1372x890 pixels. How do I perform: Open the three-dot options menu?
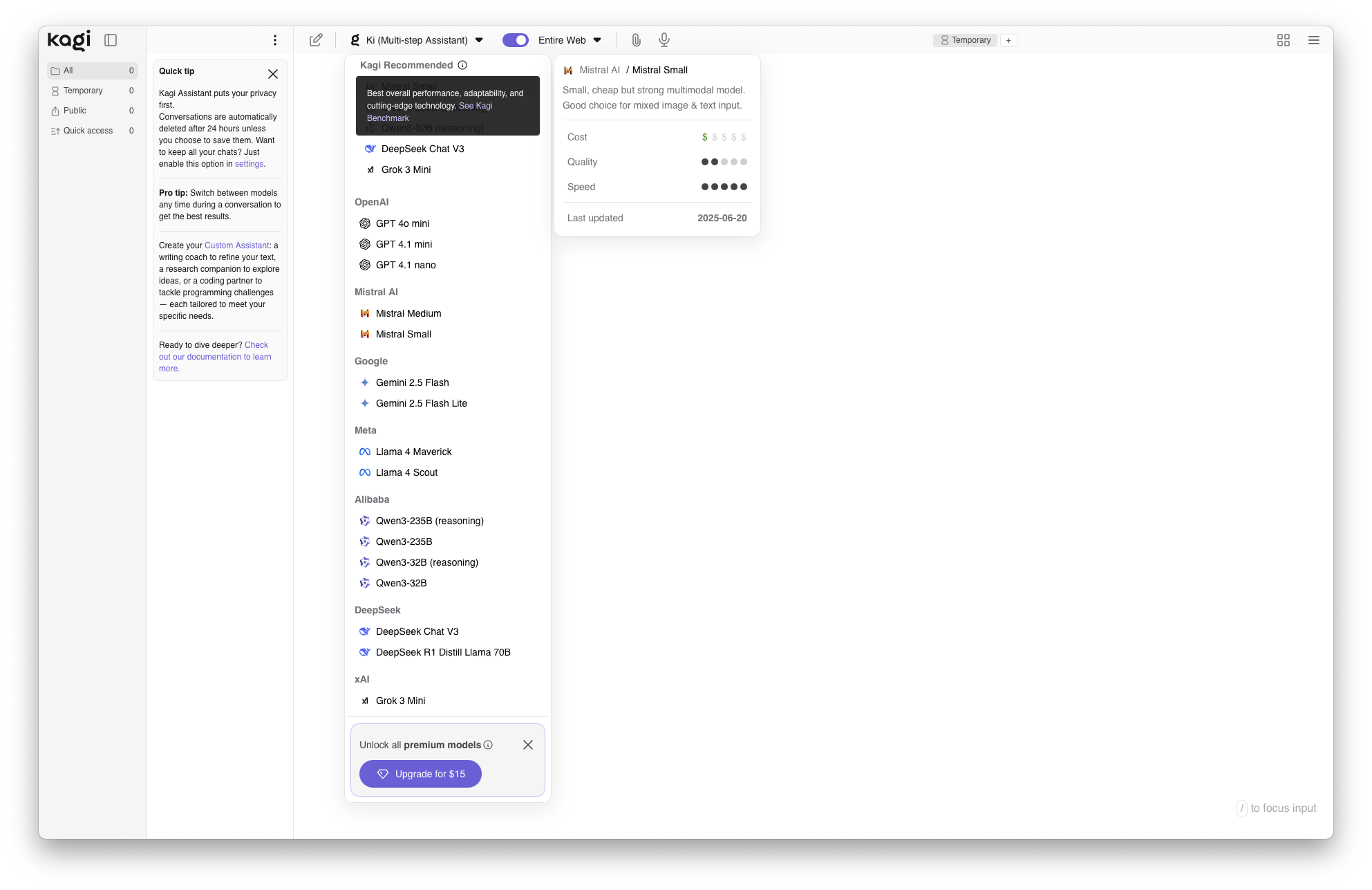[x=275, y=40]
